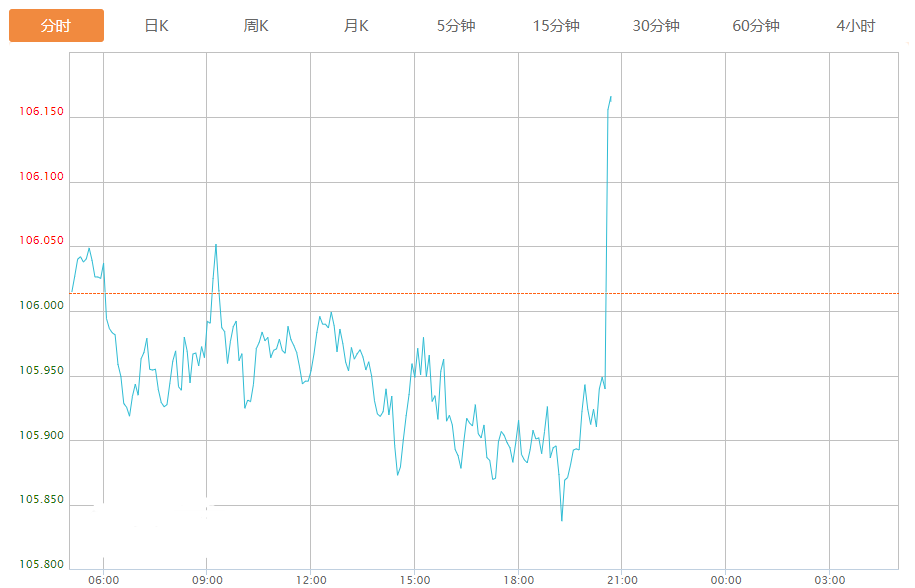
Task: Click the latest peak of the price line
Action: pyautogui.click(x=611, y=97)
